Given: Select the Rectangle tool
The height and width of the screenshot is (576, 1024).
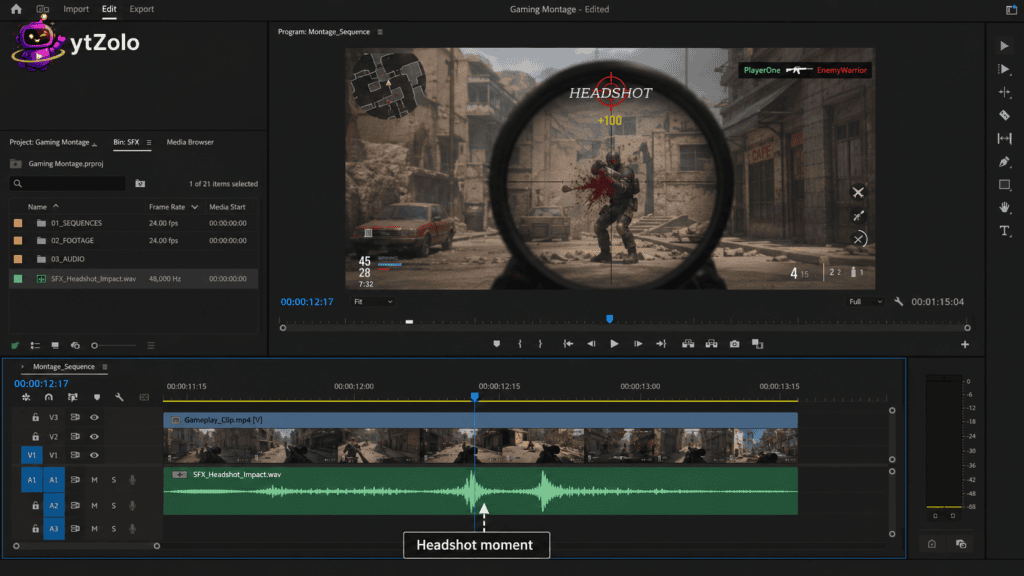Looking at the screenshot, I should pyautogui.click(x=1004, y=185).
